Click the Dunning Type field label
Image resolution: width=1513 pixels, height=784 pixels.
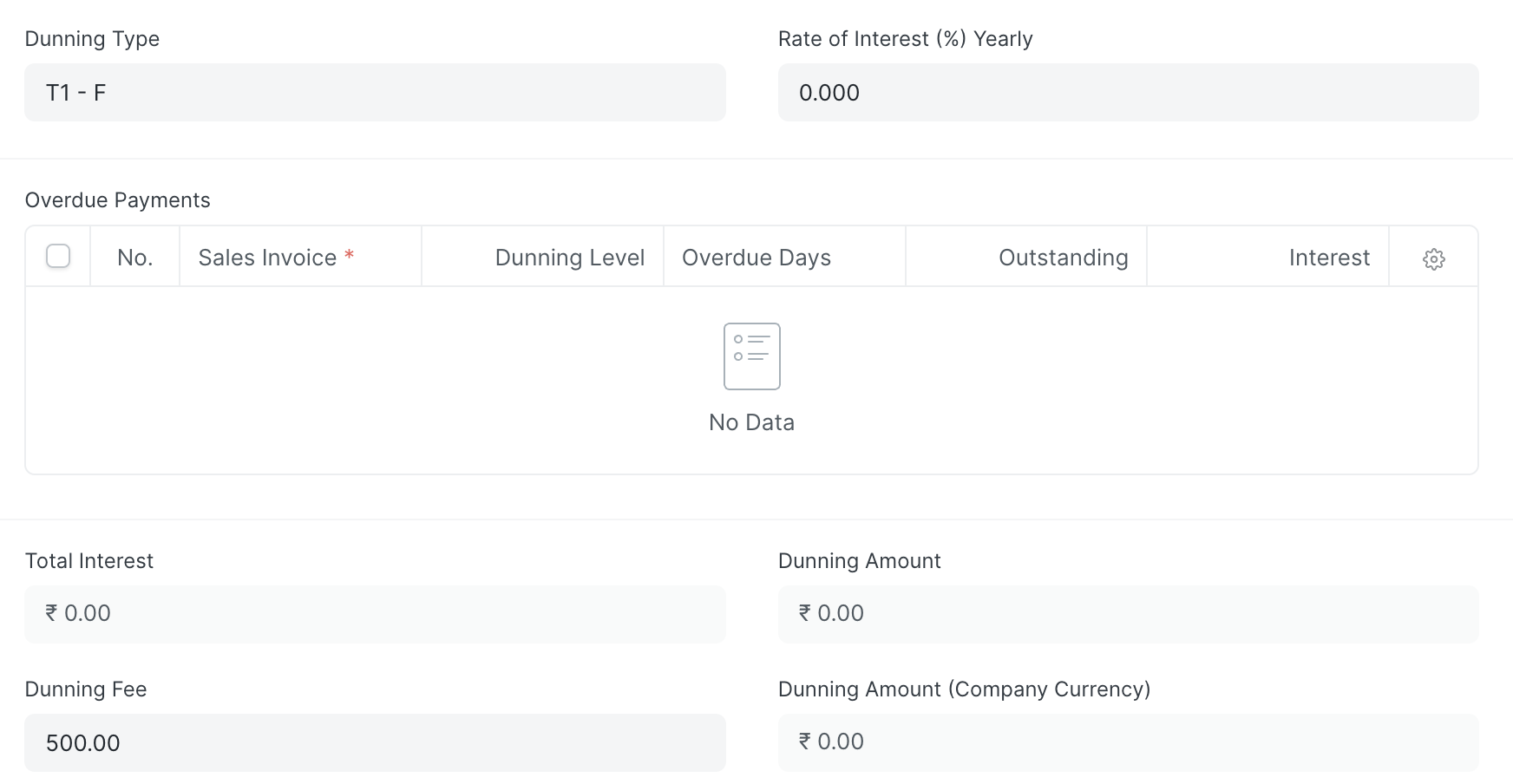coord(92,38)
